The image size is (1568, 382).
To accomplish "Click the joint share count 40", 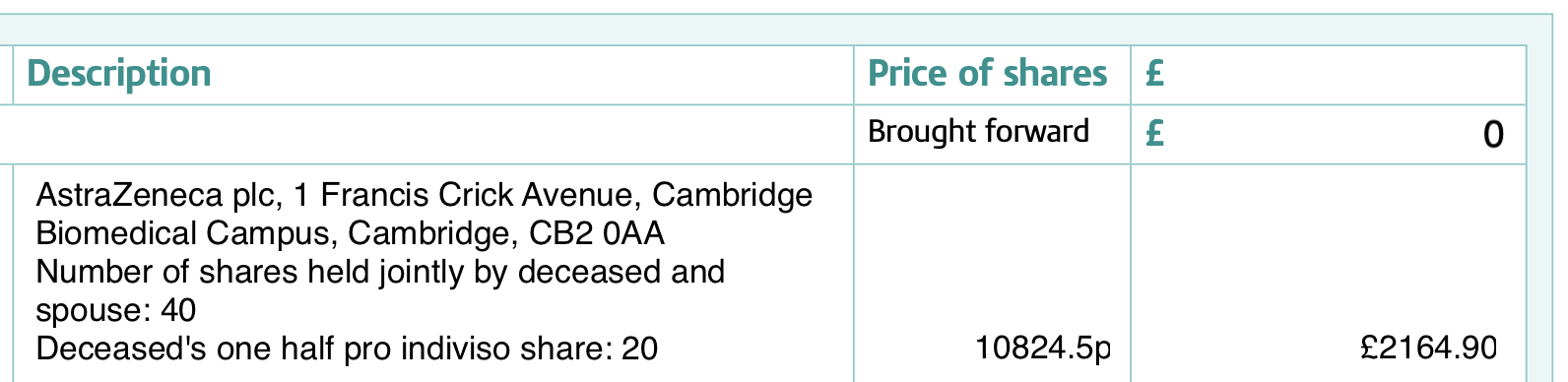I will click(x=178, y=310).
